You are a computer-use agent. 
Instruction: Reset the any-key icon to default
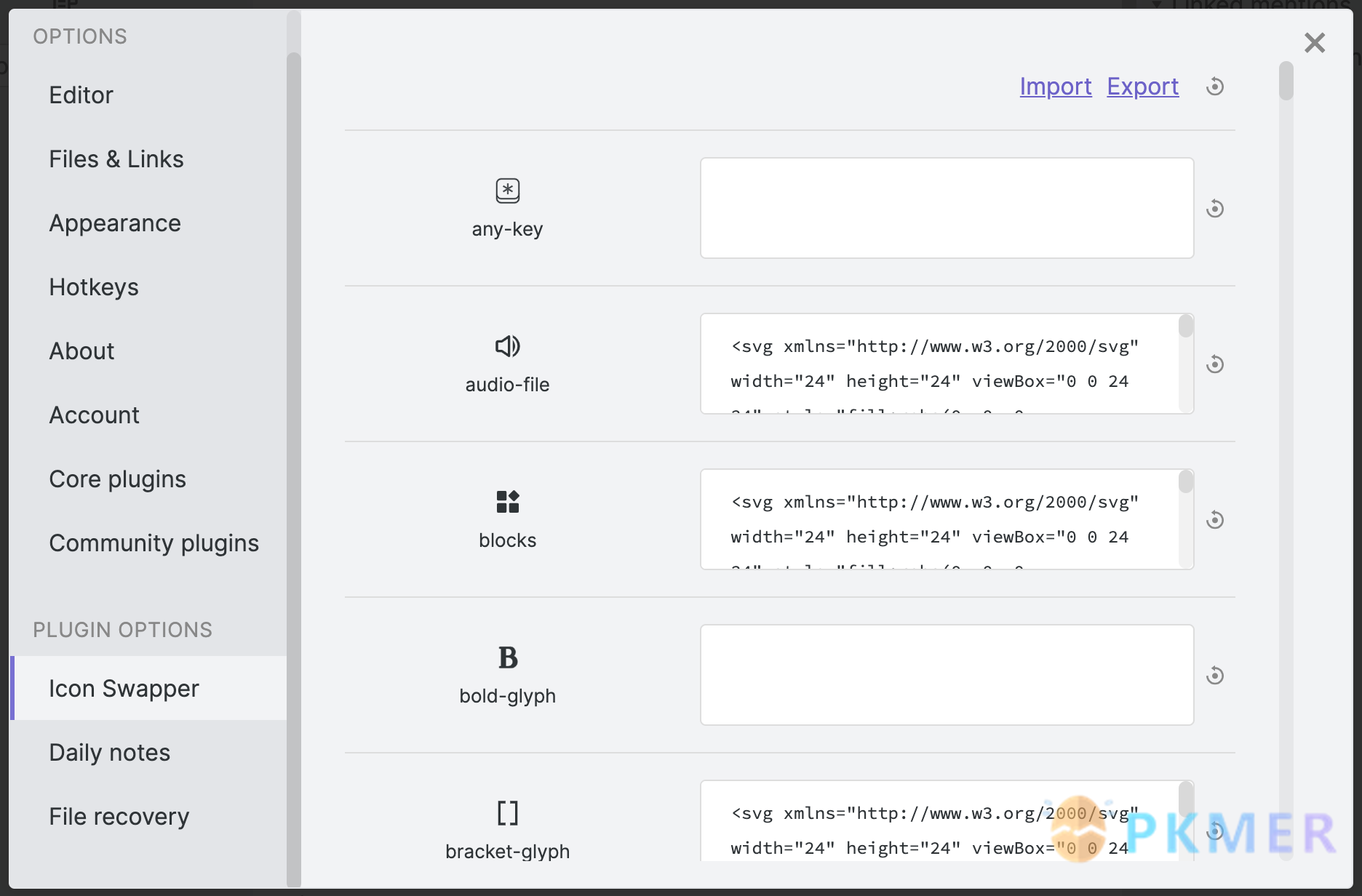[x=1214, y=209]
